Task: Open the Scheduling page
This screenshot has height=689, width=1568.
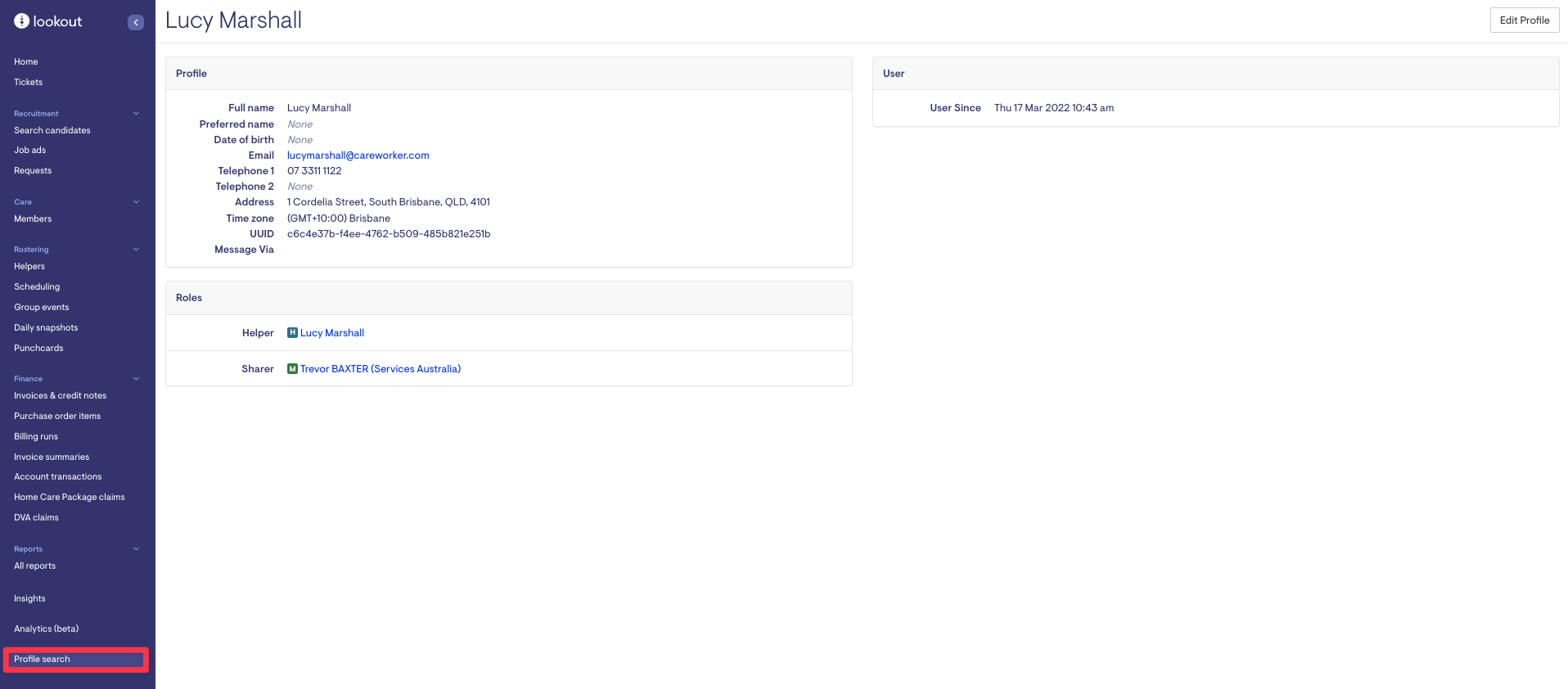Action: 37,287
